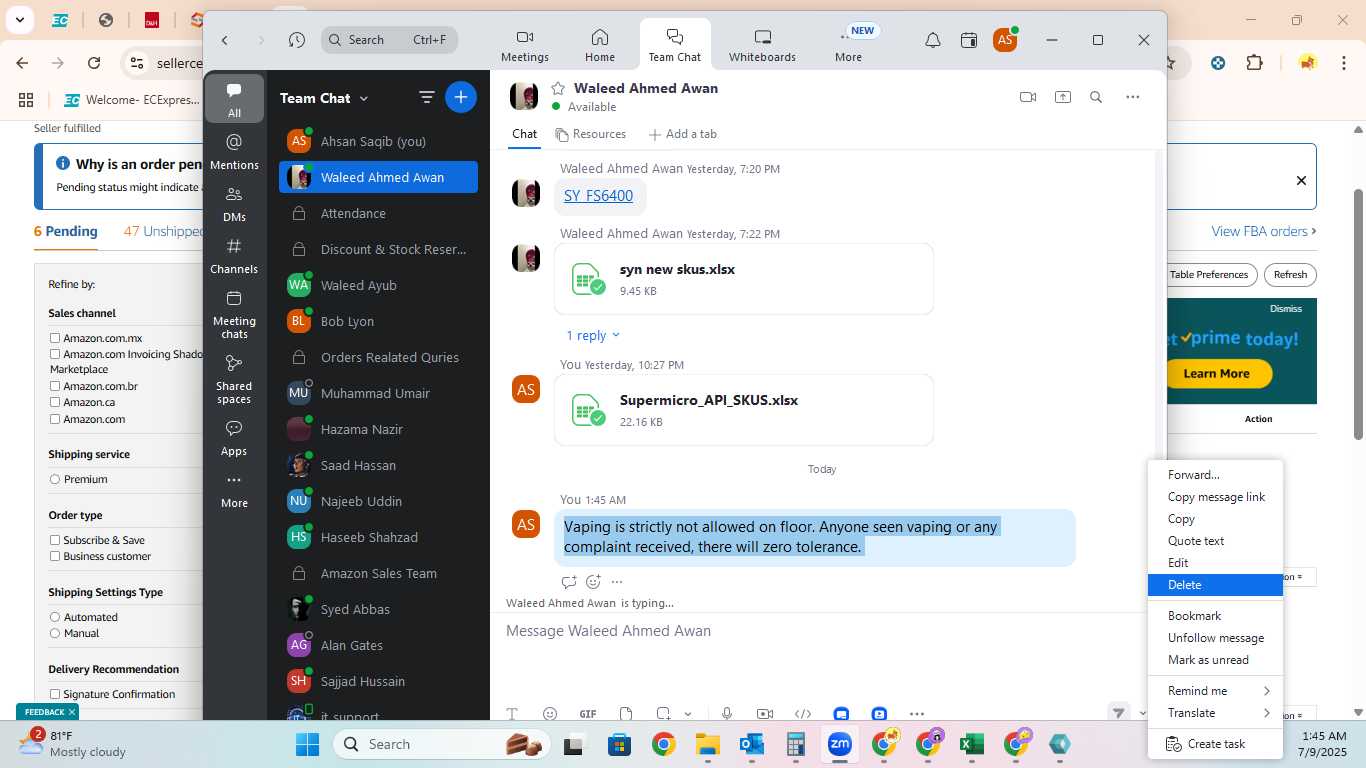Add emoji reaction to vaping message
The image size is (1366, 768).
tap(593, 582)
